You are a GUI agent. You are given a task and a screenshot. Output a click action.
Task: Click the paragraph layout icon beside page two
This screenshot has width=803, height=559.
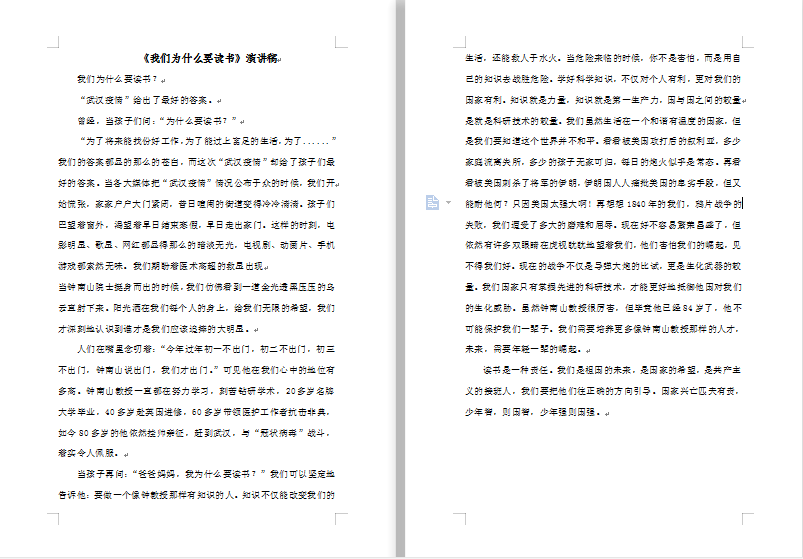pos(432,203)
